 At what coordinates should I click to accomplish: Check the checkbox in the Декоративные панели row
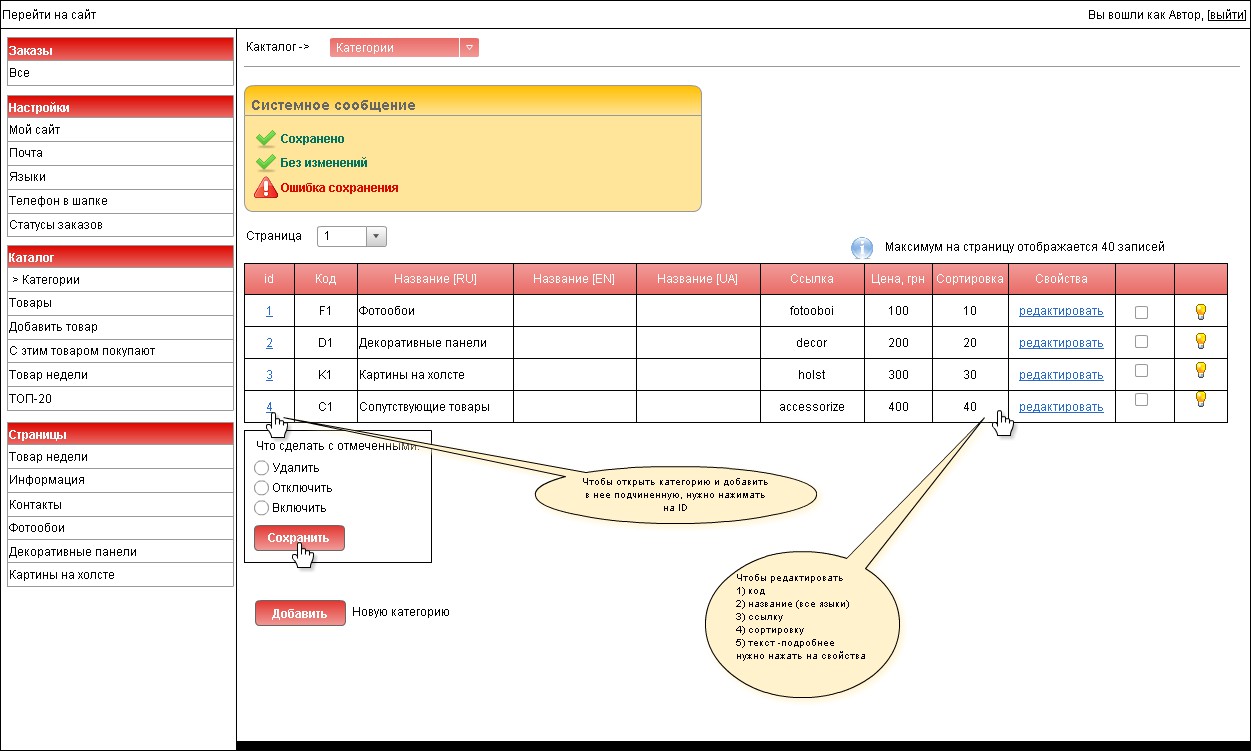click(1141, 342)
